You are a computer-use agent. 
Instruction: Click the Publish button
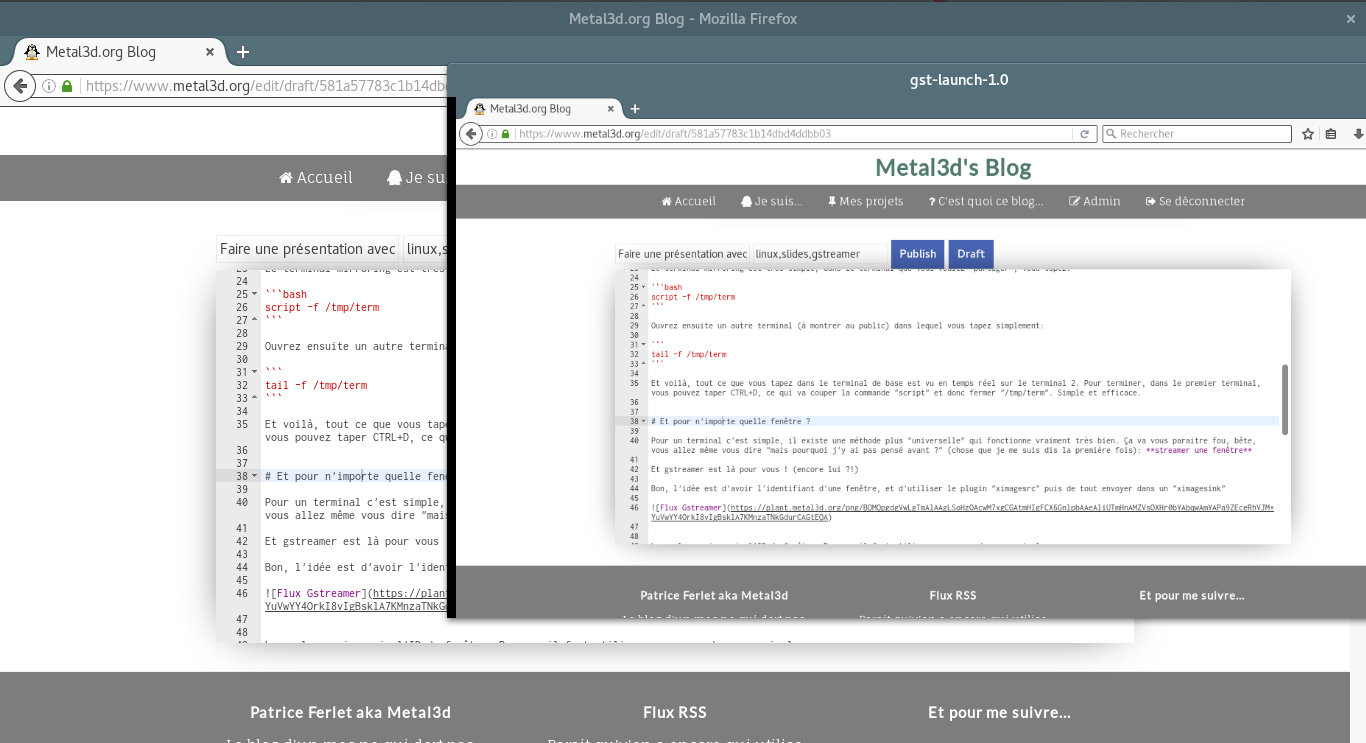[918, 254]
